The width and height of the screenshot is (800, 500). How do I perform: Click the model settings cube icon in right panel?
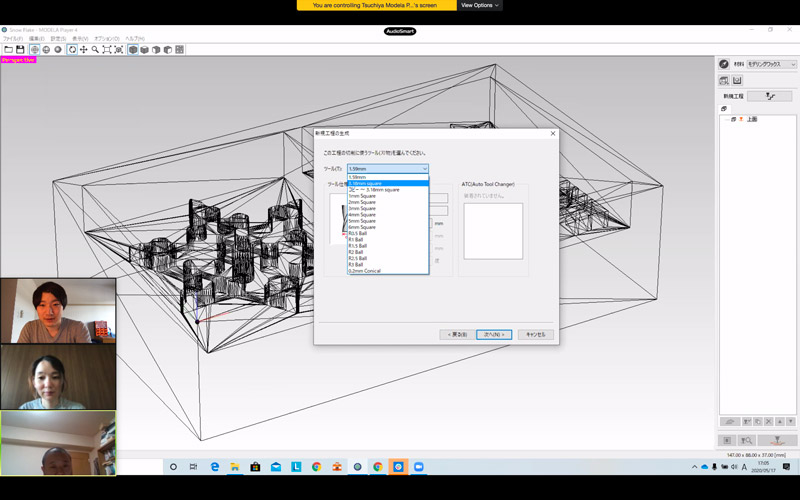[723, 81]
